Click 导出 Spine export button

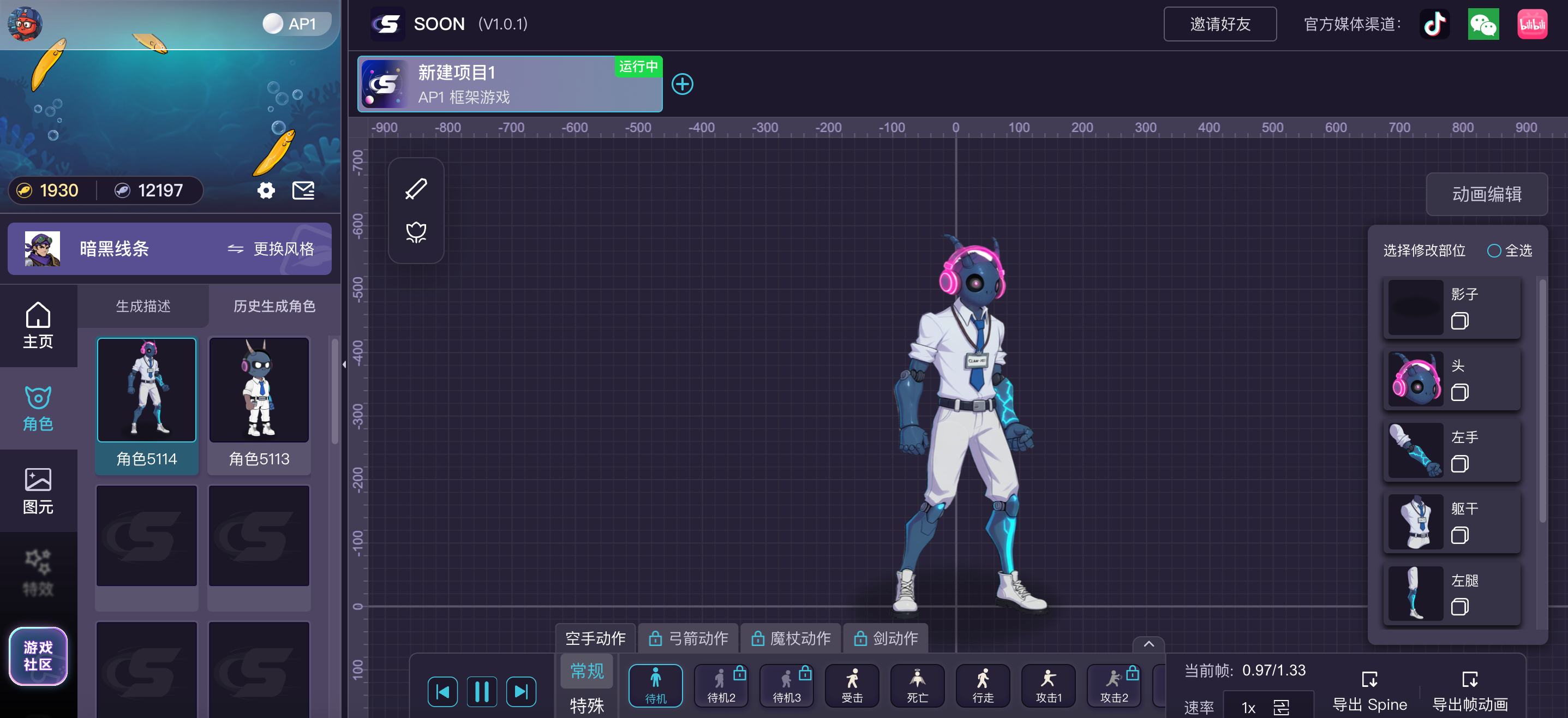pos(1369,691)
